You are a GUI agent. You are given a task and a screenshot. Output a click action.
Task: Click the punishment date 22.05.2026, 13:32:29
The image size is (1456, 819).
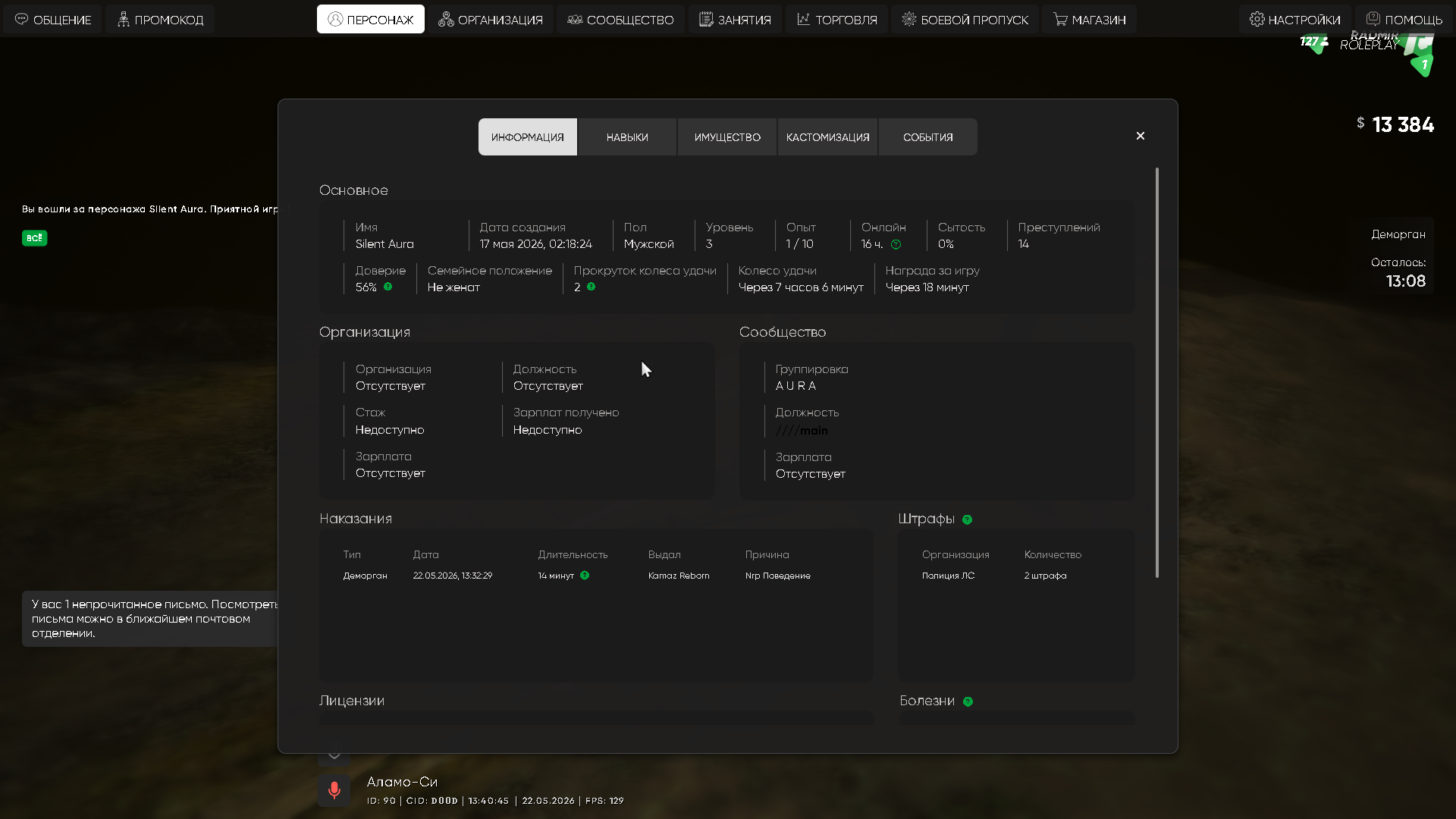(x=453, y=576)
